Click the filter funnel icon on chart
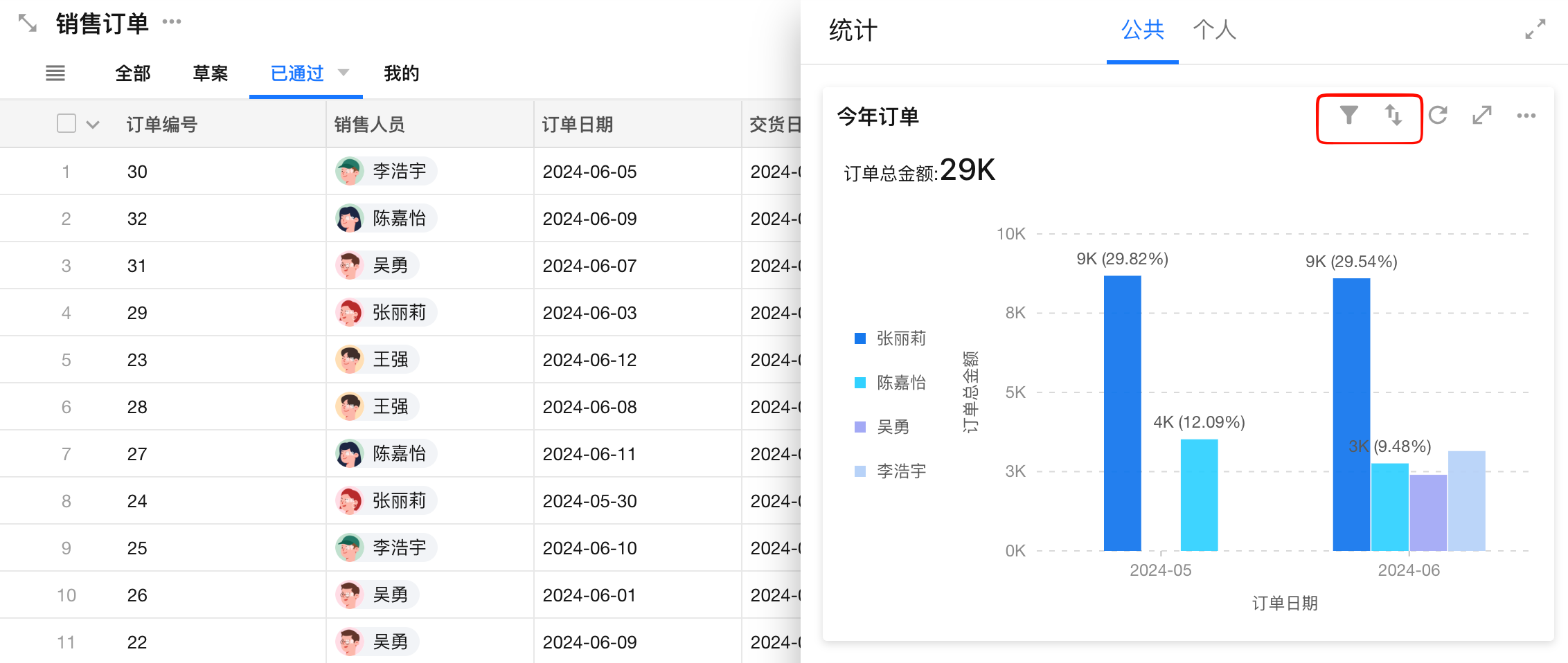Viewport: 1568px width, 663px height. click(x=1348, y=115)
